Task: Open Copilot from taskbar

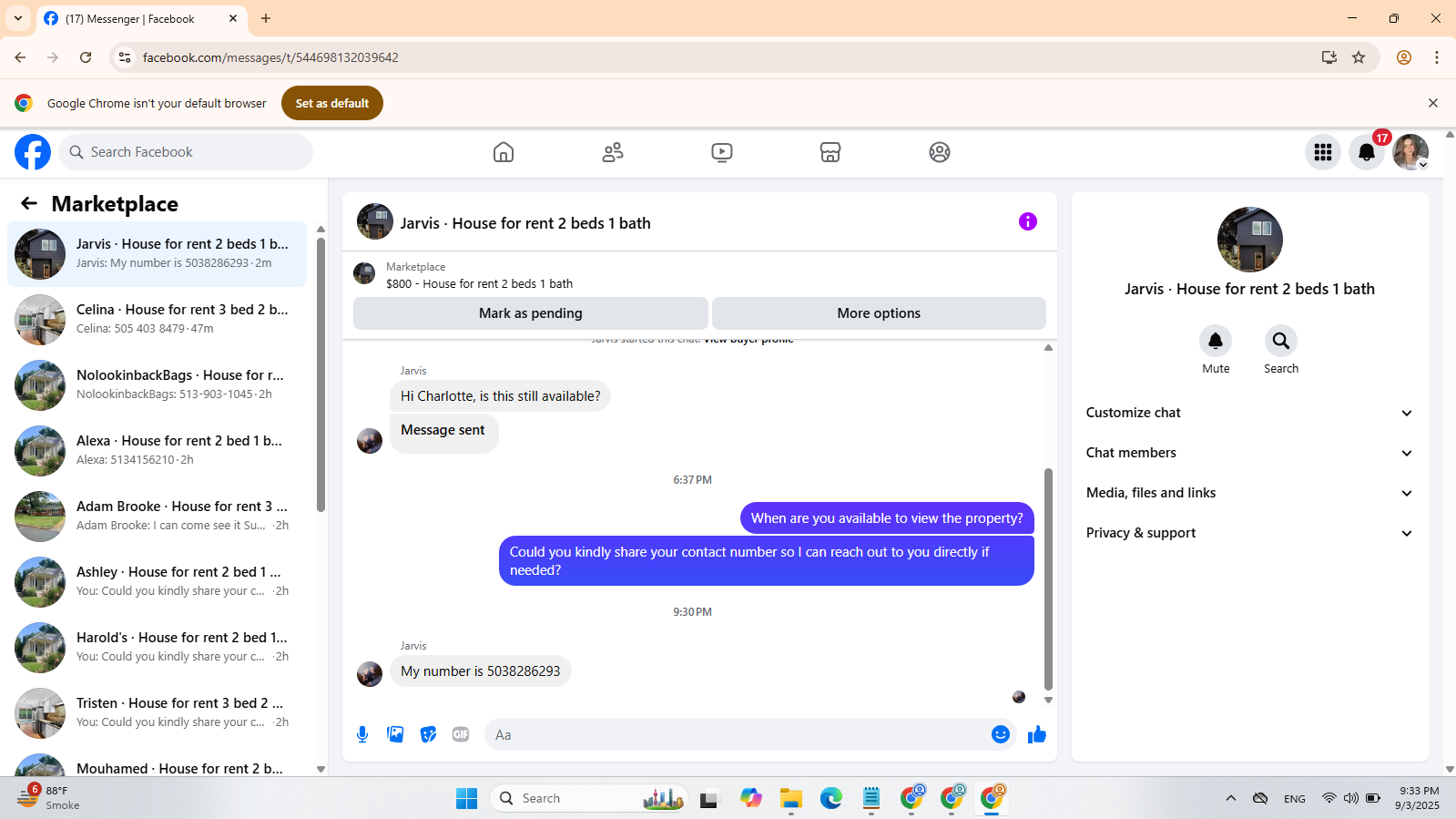Action: point(751,798)
